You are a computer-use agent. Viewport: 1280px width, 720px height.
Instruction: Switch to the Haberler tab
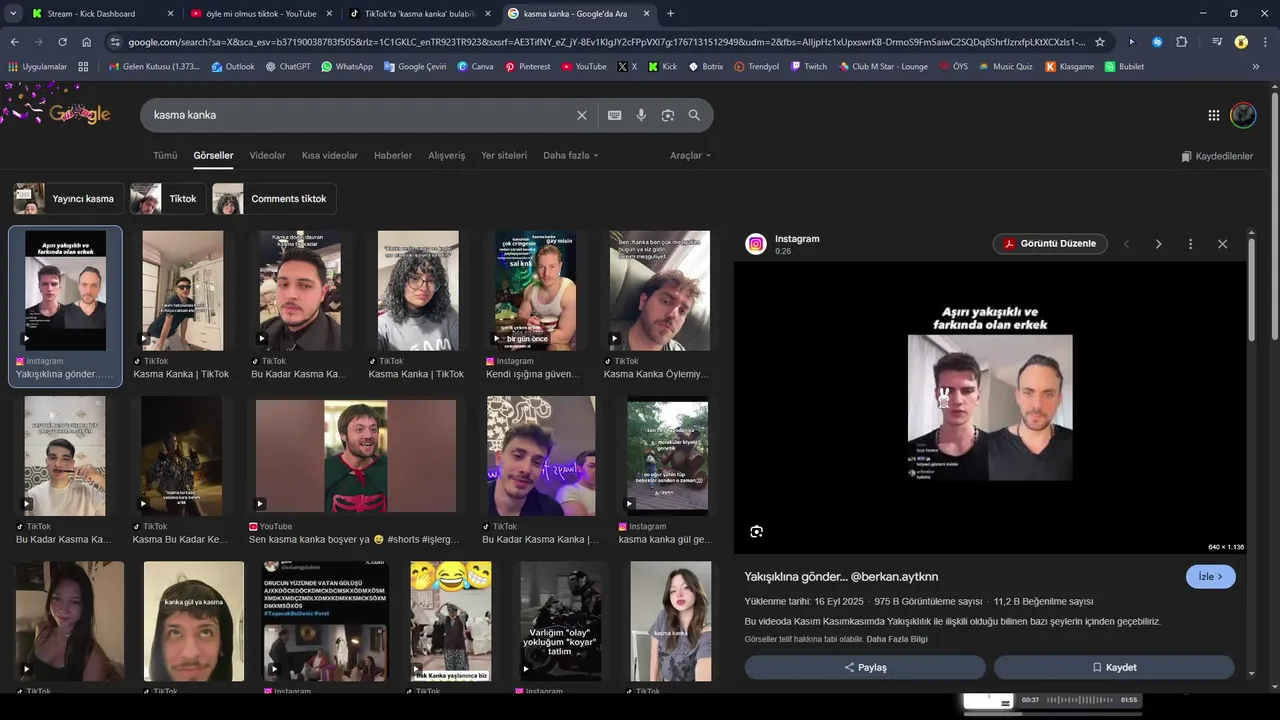click(x=393, y=156)
